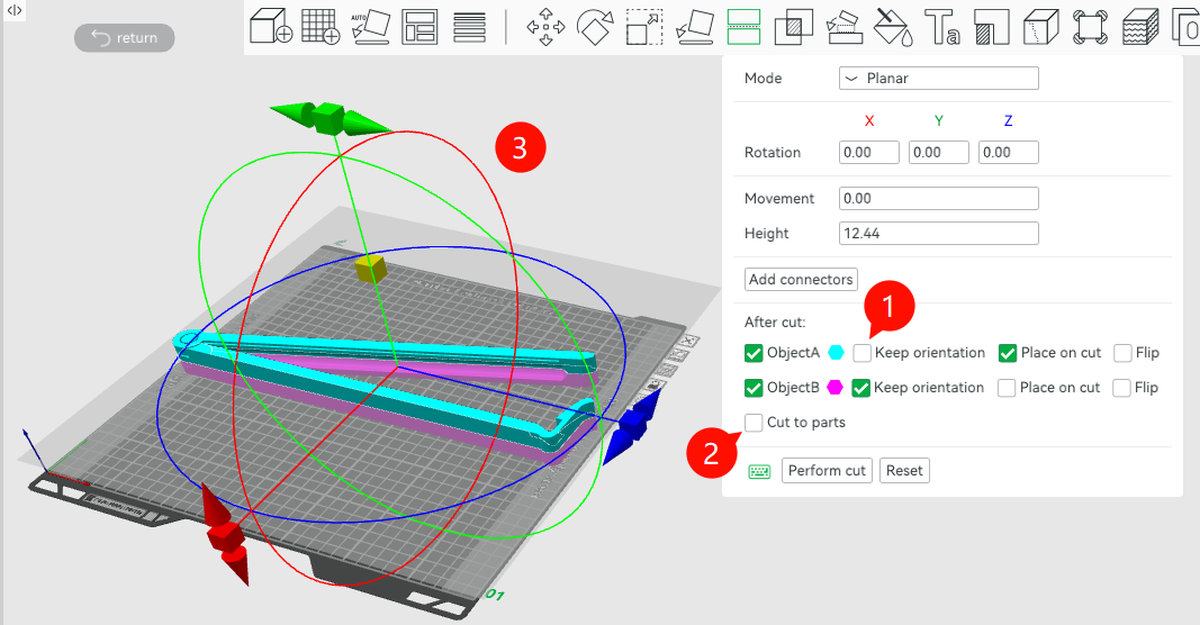The height and width of the screenshot is (625, 1200).
Task: Enable Place on cut for ObjectB
Action: (x=1007, y=387)
